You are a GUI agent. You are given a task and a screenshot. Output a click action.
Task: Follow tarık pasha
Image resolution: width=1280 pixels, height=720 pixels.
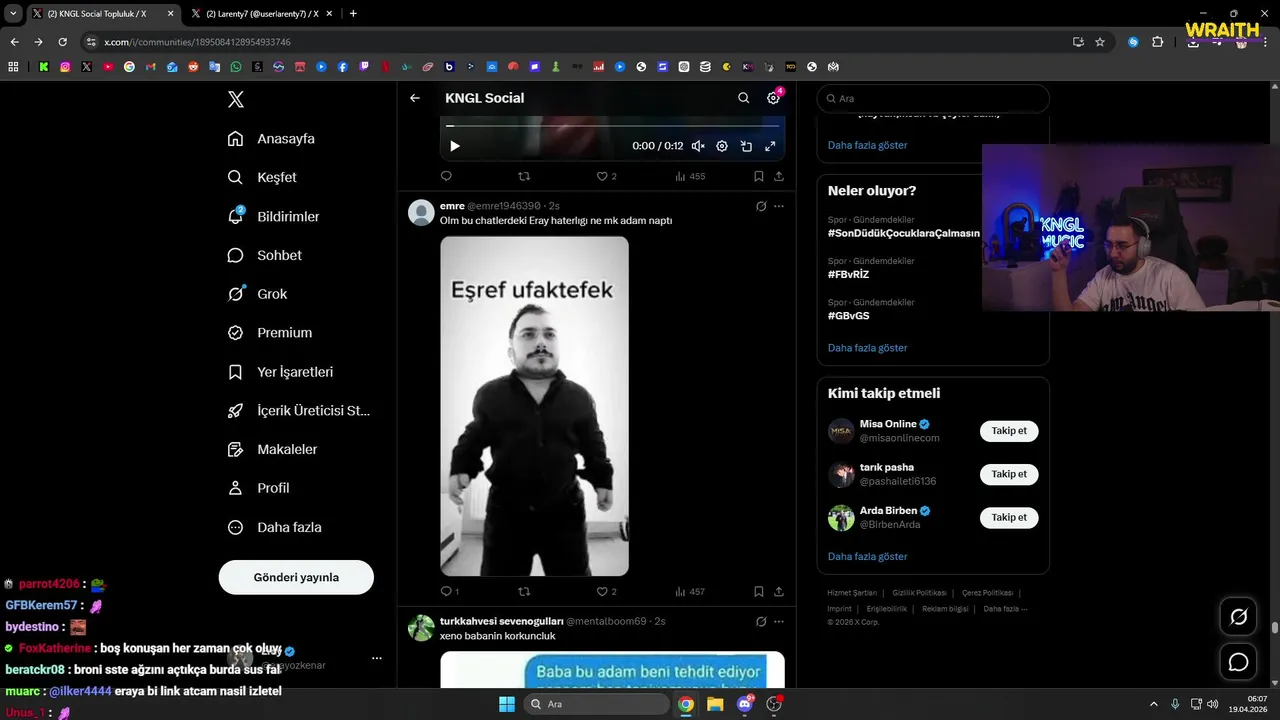1009,474
